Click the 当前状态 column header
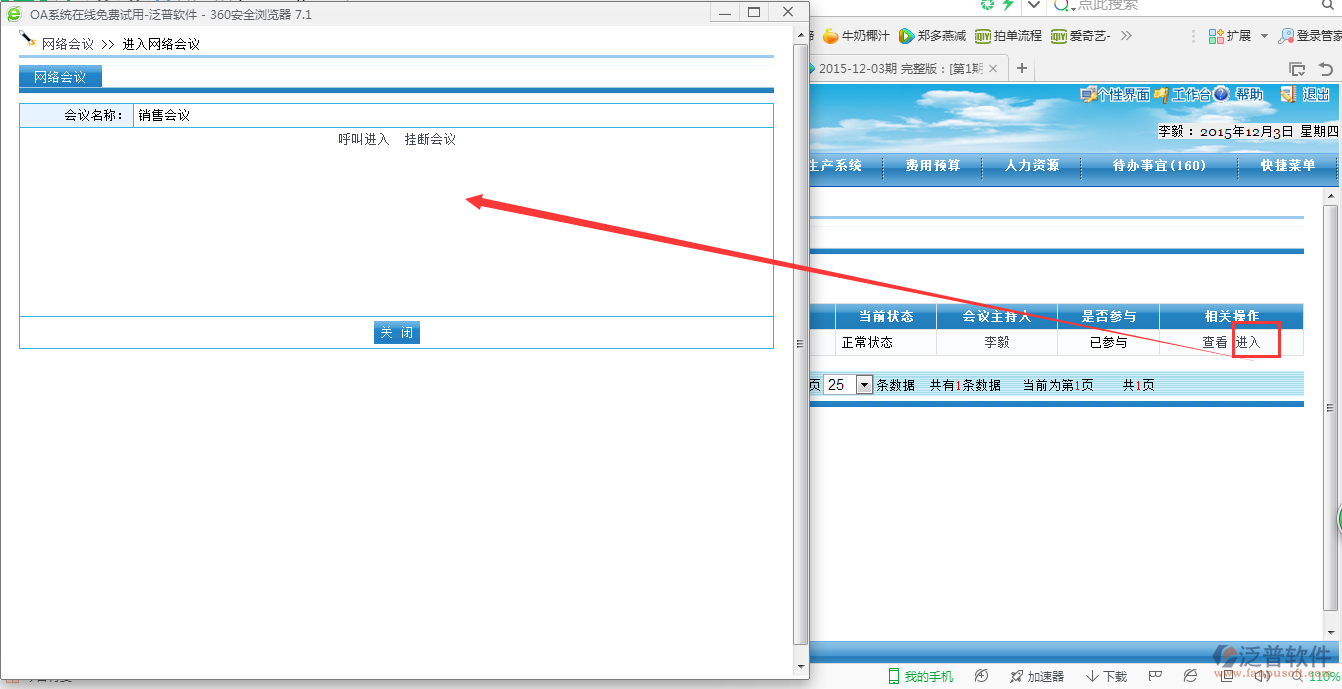The width and height of the screenshot is (1342, 689). [x=886, y=316]
